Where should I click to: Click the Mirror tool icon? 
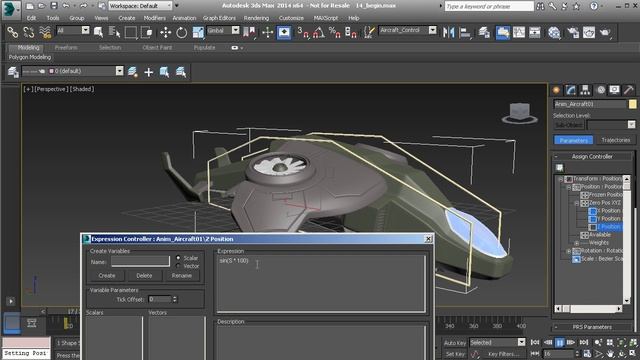point(449,32)
